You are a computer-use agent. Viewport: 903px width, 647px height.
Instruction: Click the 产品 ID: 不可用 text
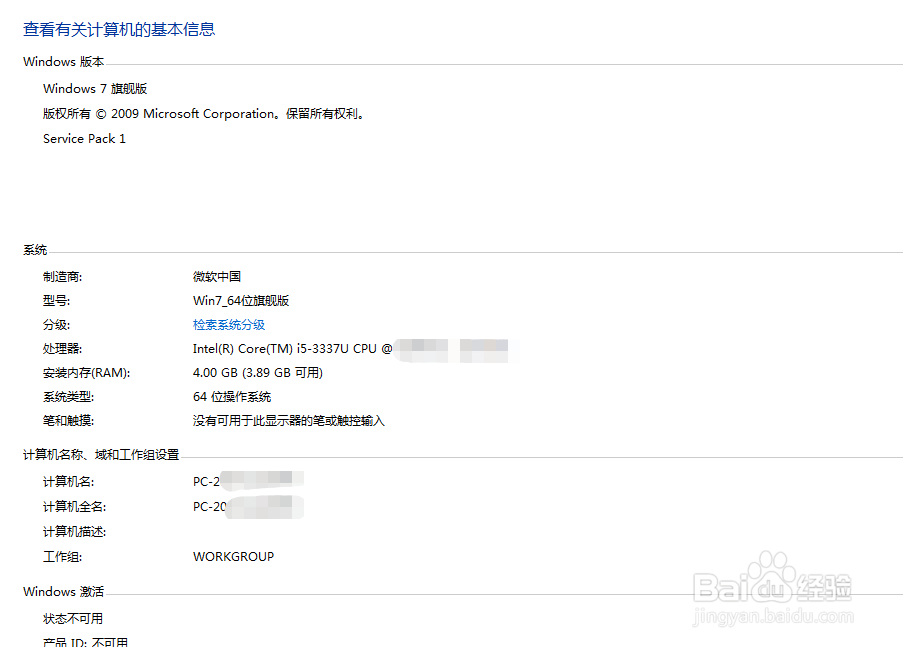pos(85,642)
